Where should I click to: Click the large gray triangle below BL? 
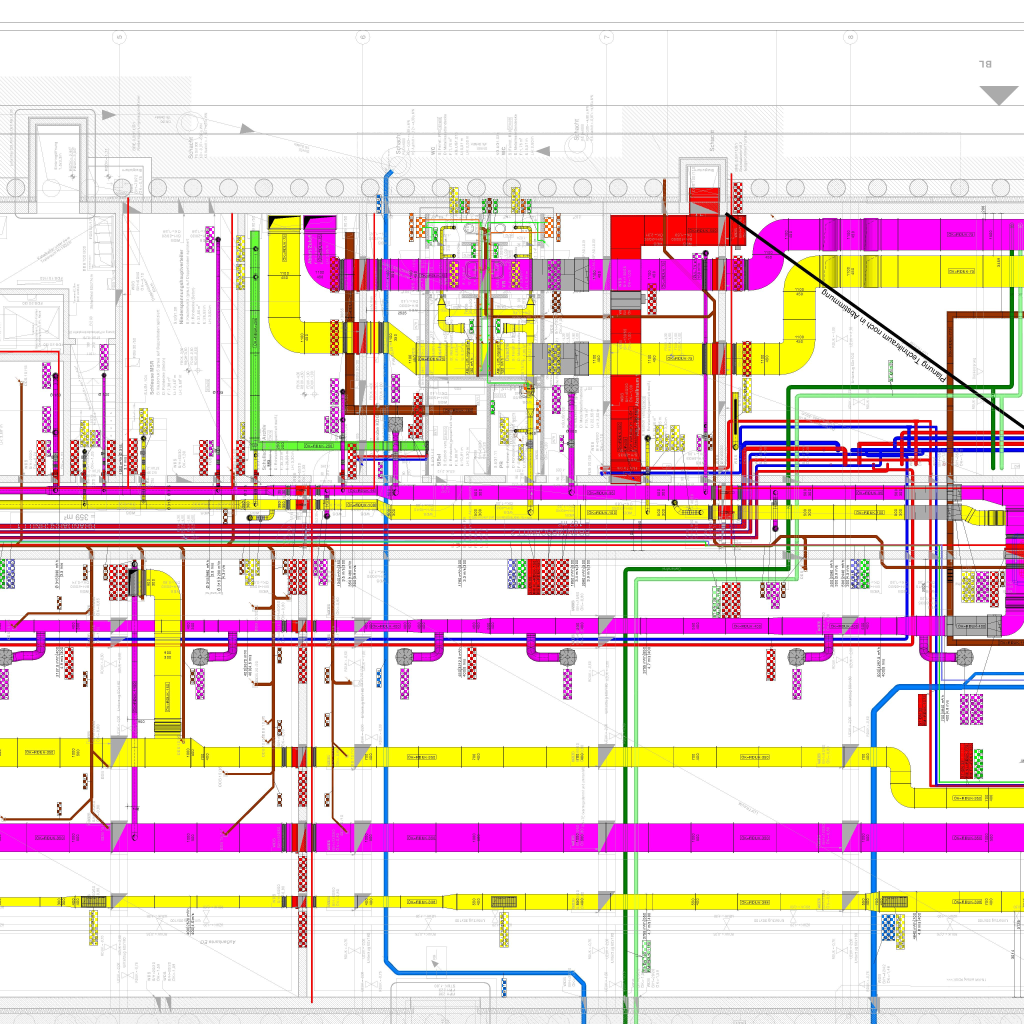pos(998,96)
